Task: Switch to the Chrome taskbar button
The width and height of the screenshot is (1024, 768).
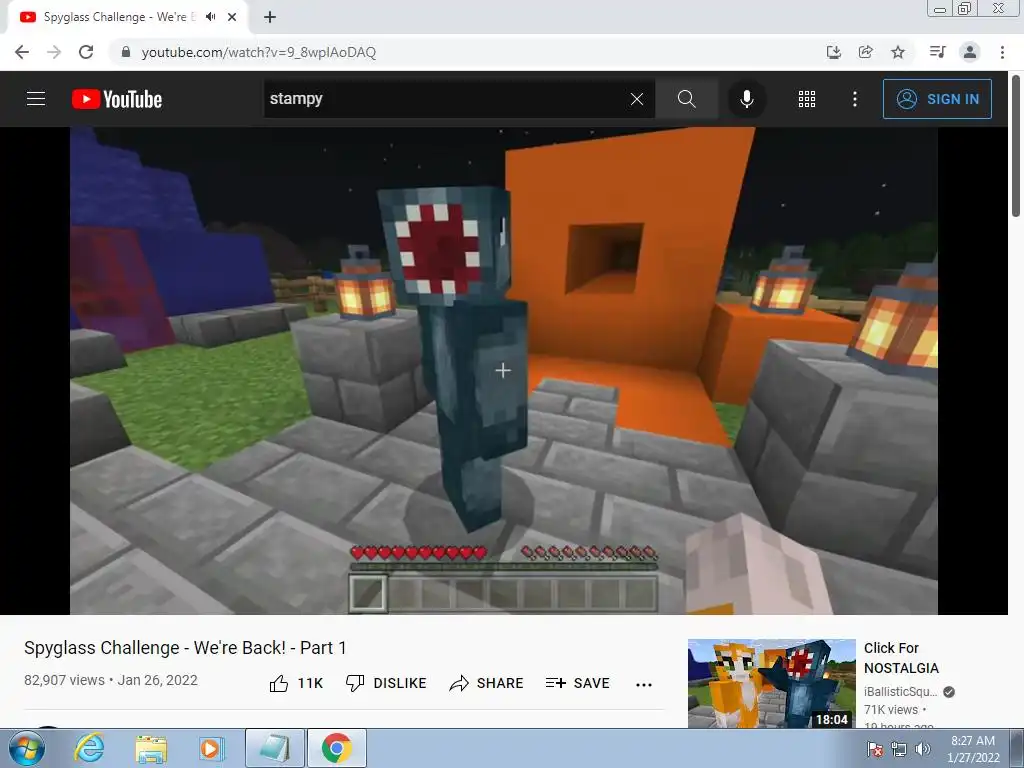Action: tap(337, 748)
